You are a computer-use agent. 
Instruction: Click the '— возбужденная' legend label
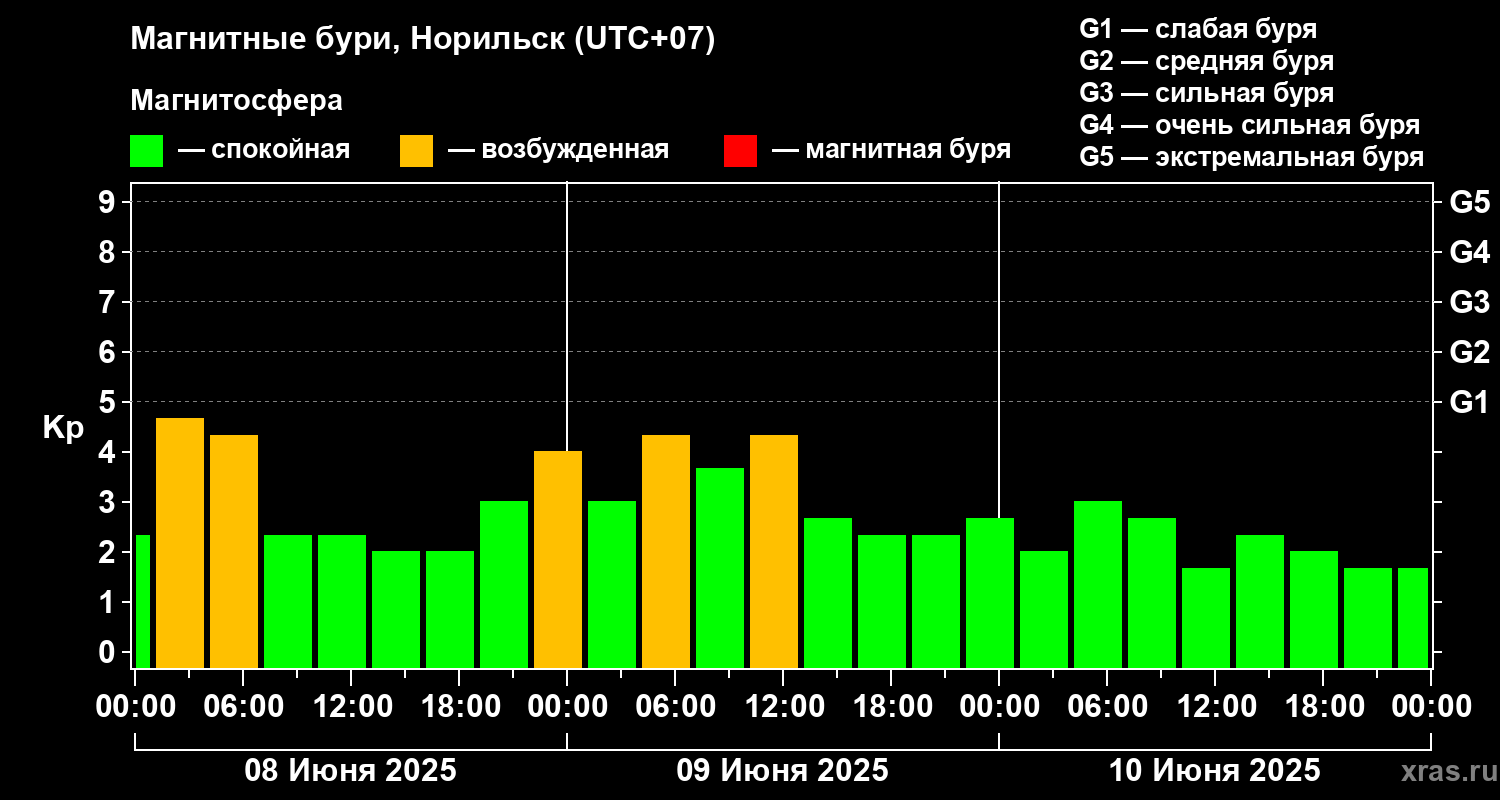pos(558,151)
